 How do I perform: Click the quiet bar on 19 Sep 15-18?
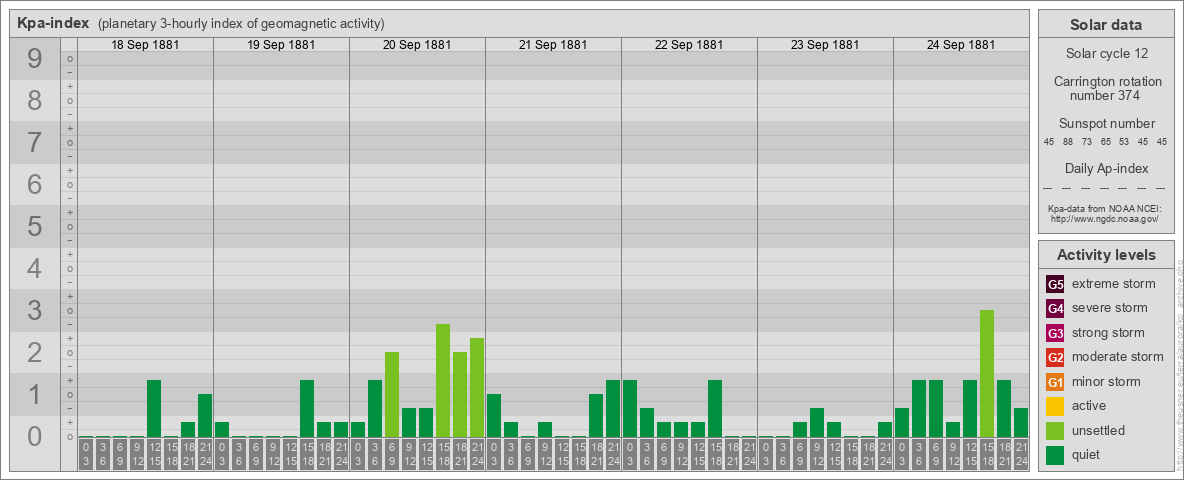[307, 408]
